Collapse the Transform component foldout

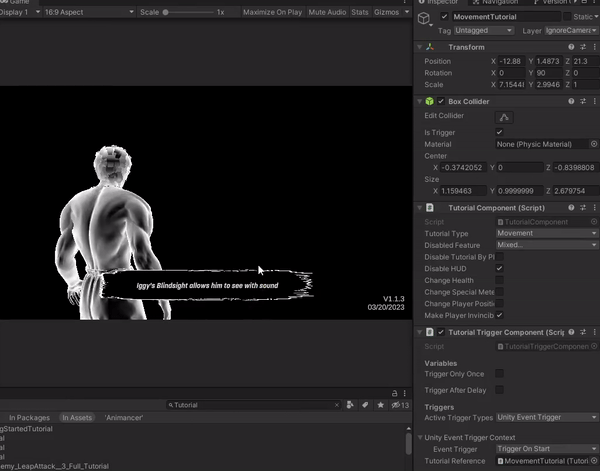pyautogui.click(x=419, y=47)
